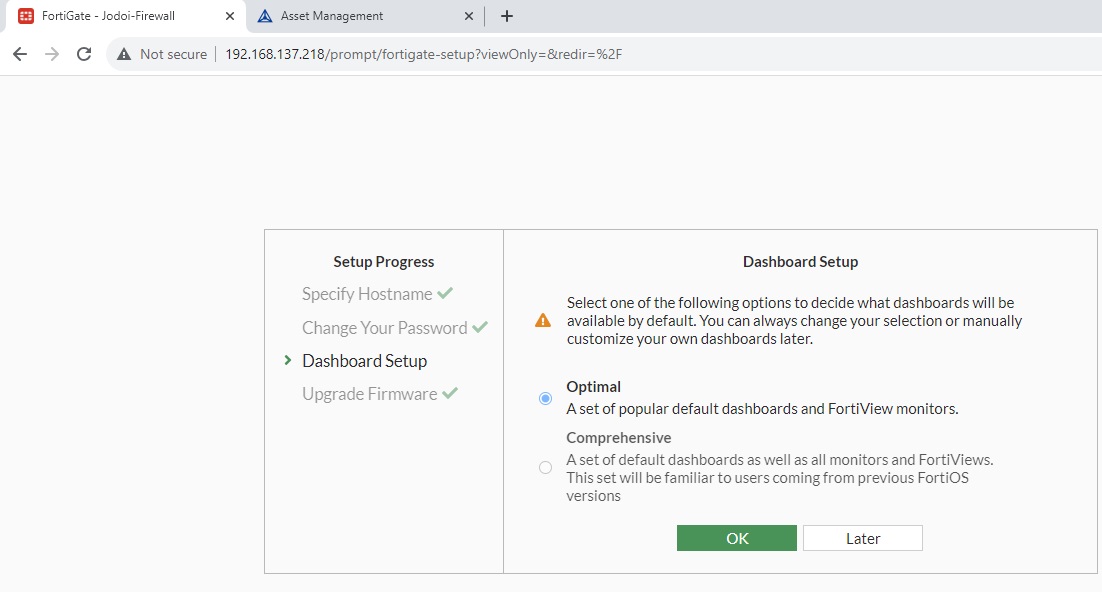Close the FortiGate Jodoi-Firewall tab
Viewport: 1102px width, 592px height.
[x=230, y=16]
